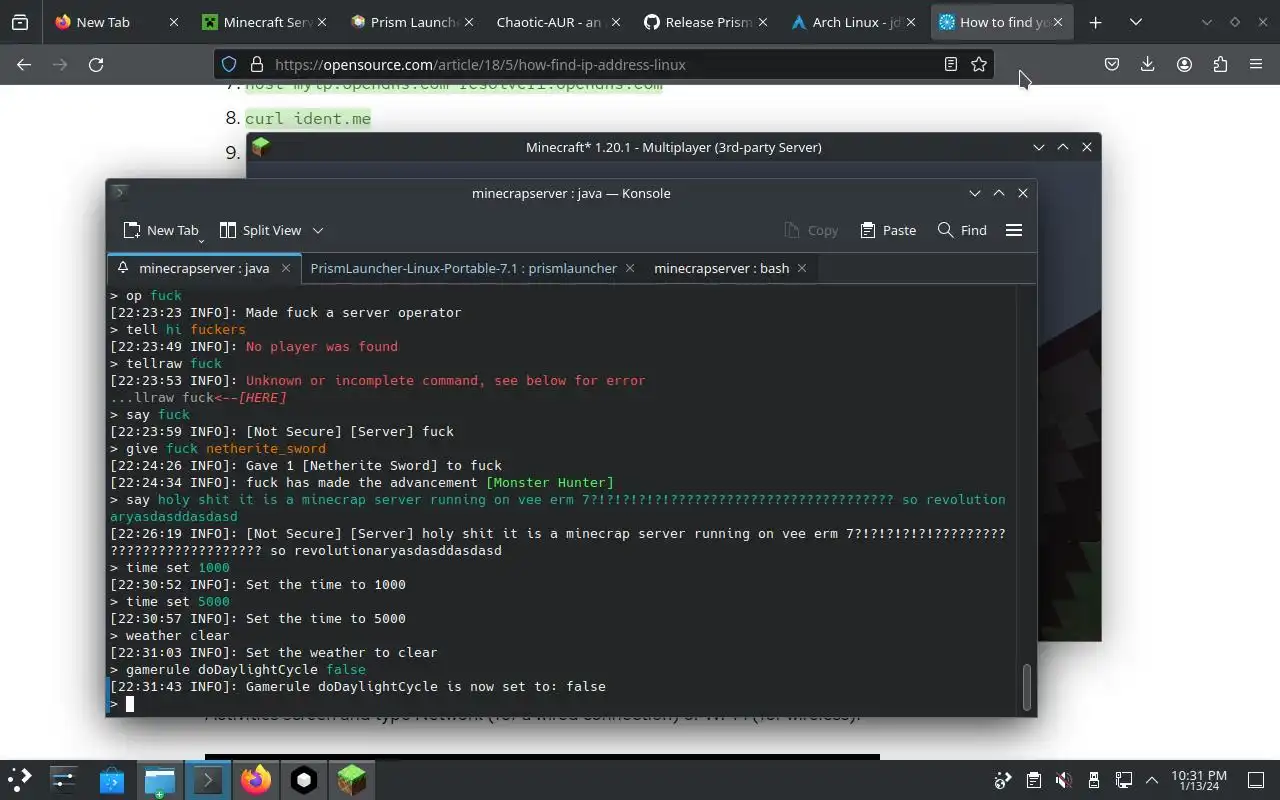Open the KDE application launcher
Screen dimensions: 1280x800
tap(20, 779)
